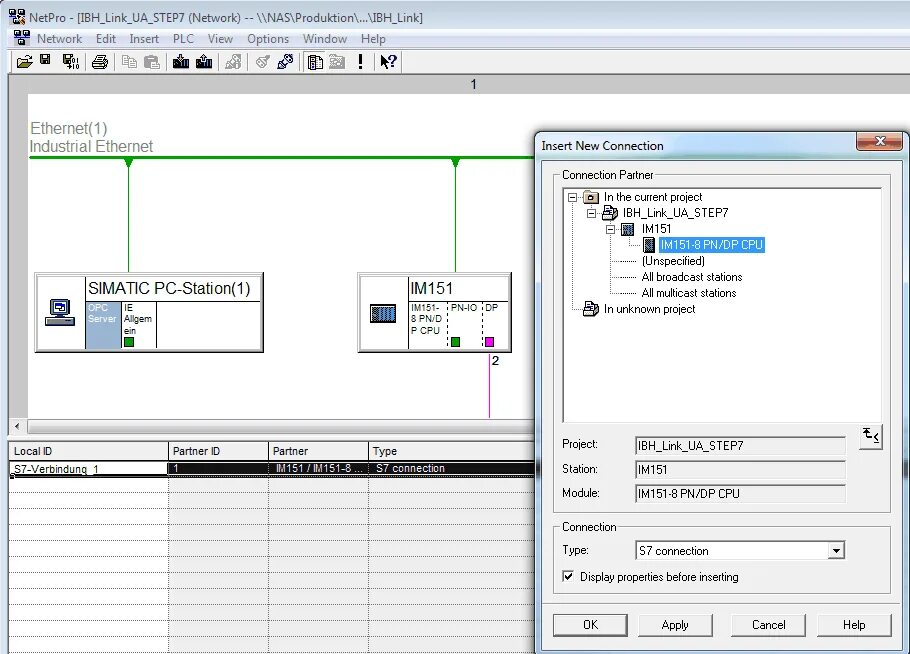Select IM151-8 PN/DP CPU in partner tree
This screenshot has height=654, width=910.
point(711,245)
